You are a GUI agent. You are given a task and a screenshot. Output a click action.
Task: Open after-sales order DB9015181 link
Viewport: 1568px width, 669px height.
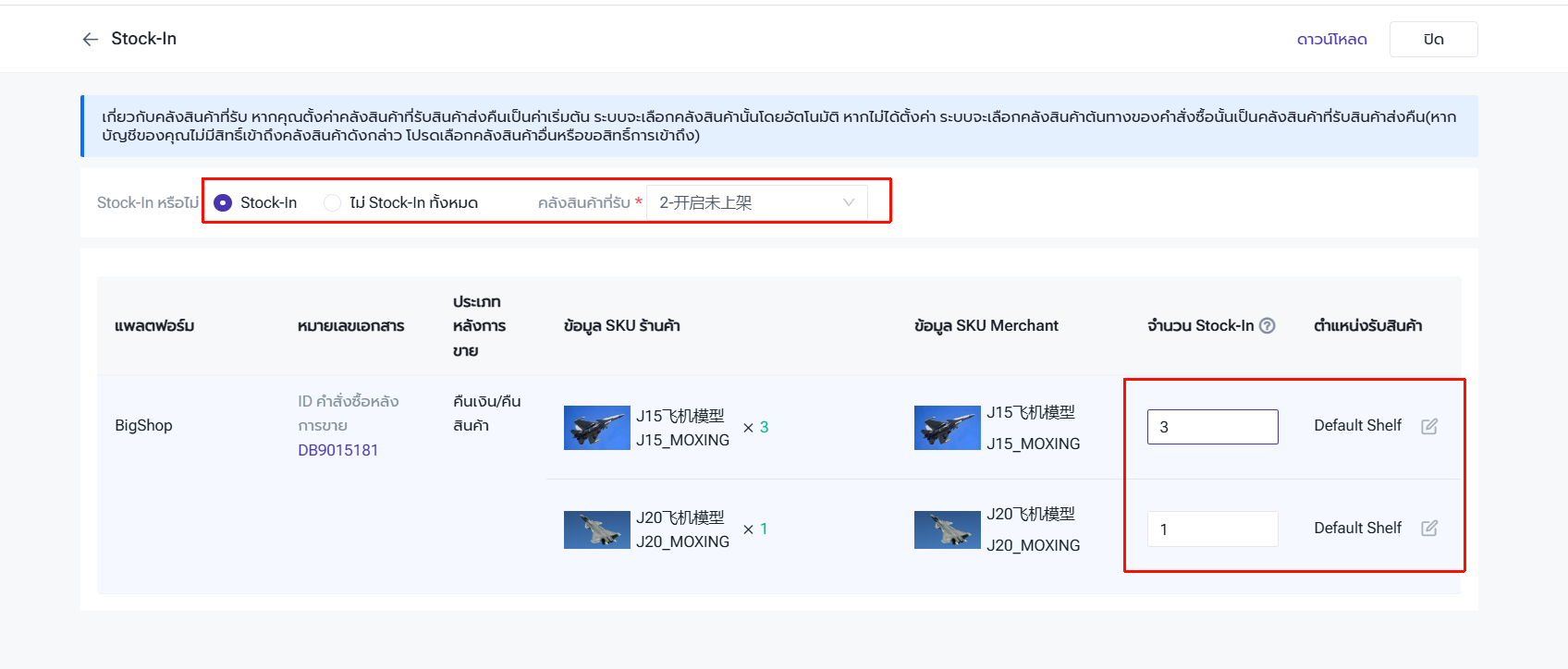click(x=337, y=450)
